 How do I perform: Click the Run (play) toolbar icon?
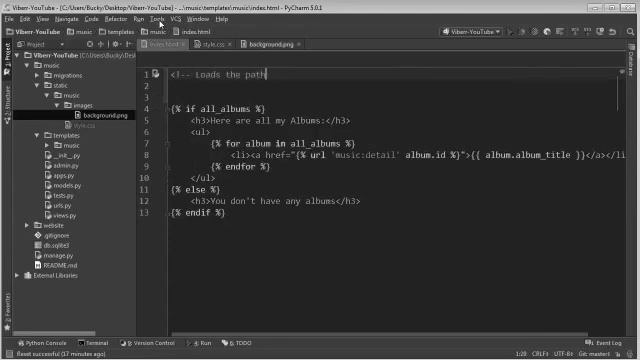[x=510, y=31]
